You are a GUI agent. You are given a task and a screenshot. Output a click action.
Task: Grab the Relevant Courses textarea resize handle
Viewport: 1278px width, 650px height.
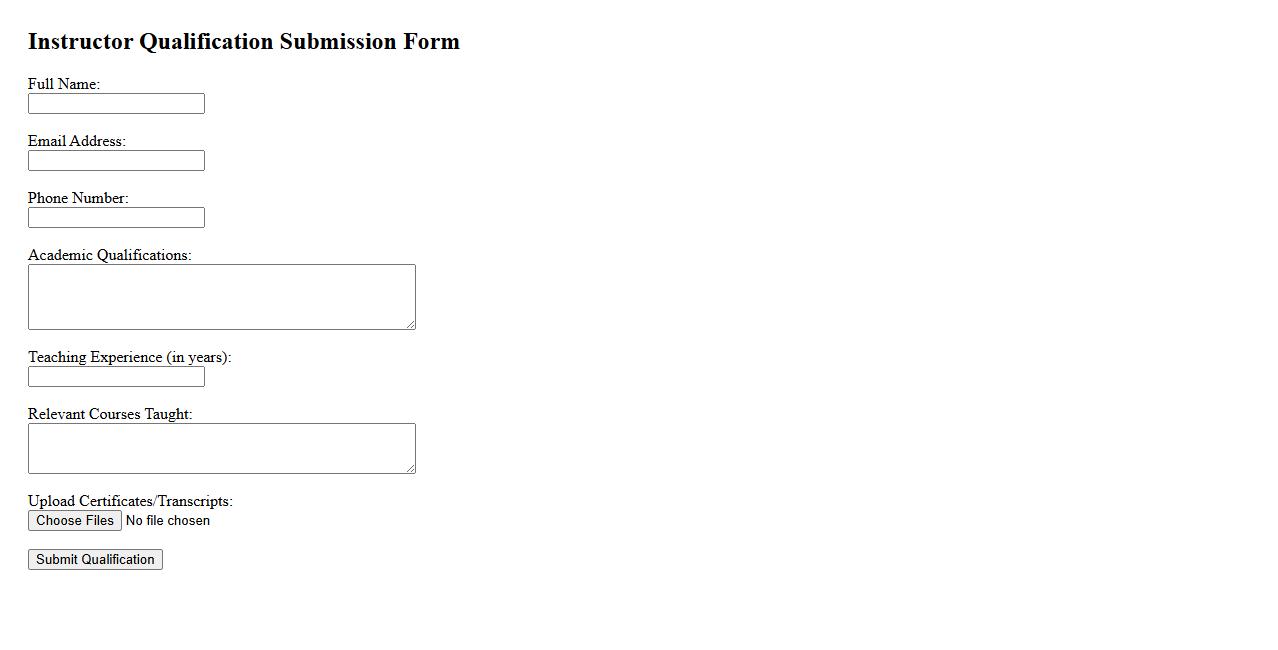410,468
